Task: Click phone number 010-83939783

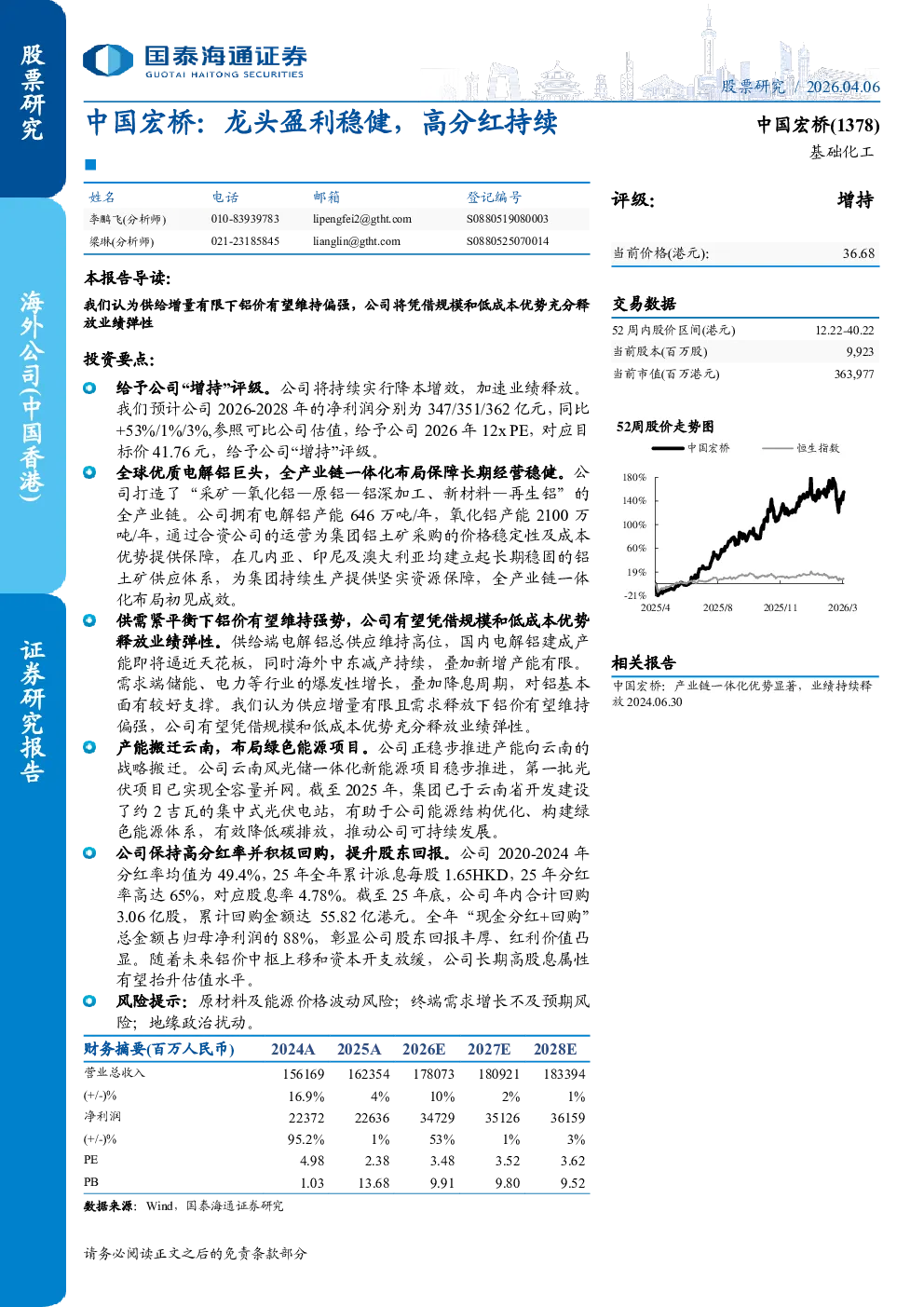Action: [x=245, y=219]
